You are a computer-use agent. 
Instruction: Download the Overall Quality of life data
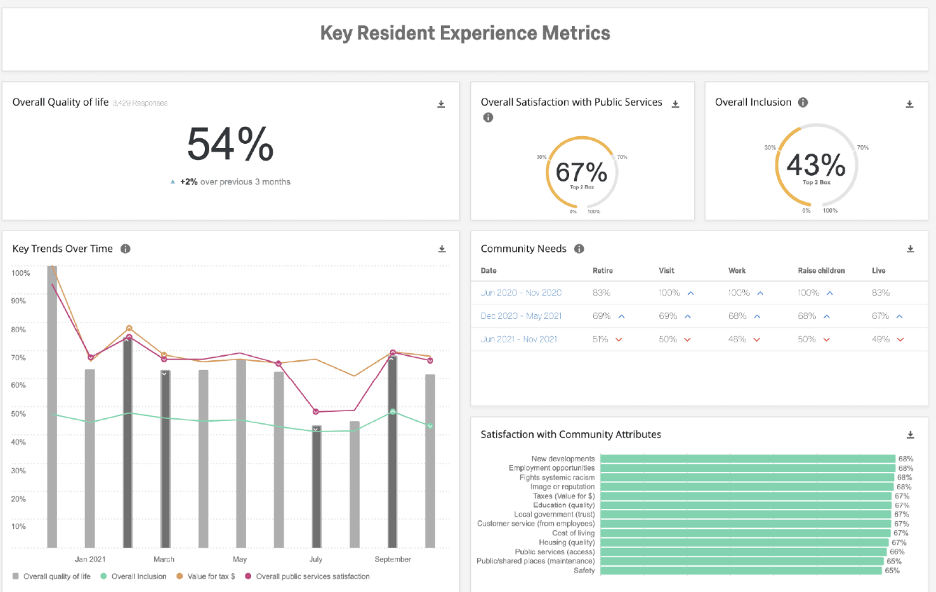(441, 104)
